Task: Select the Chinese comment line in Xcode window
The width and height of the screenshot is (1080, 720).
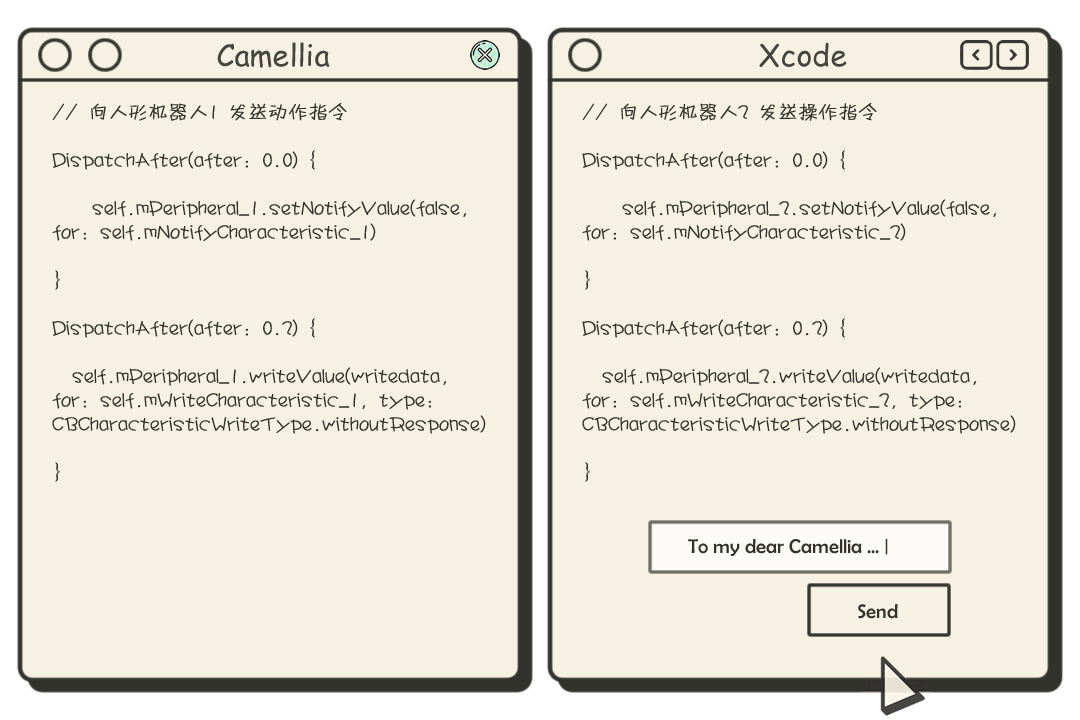Action: point(729,112)
